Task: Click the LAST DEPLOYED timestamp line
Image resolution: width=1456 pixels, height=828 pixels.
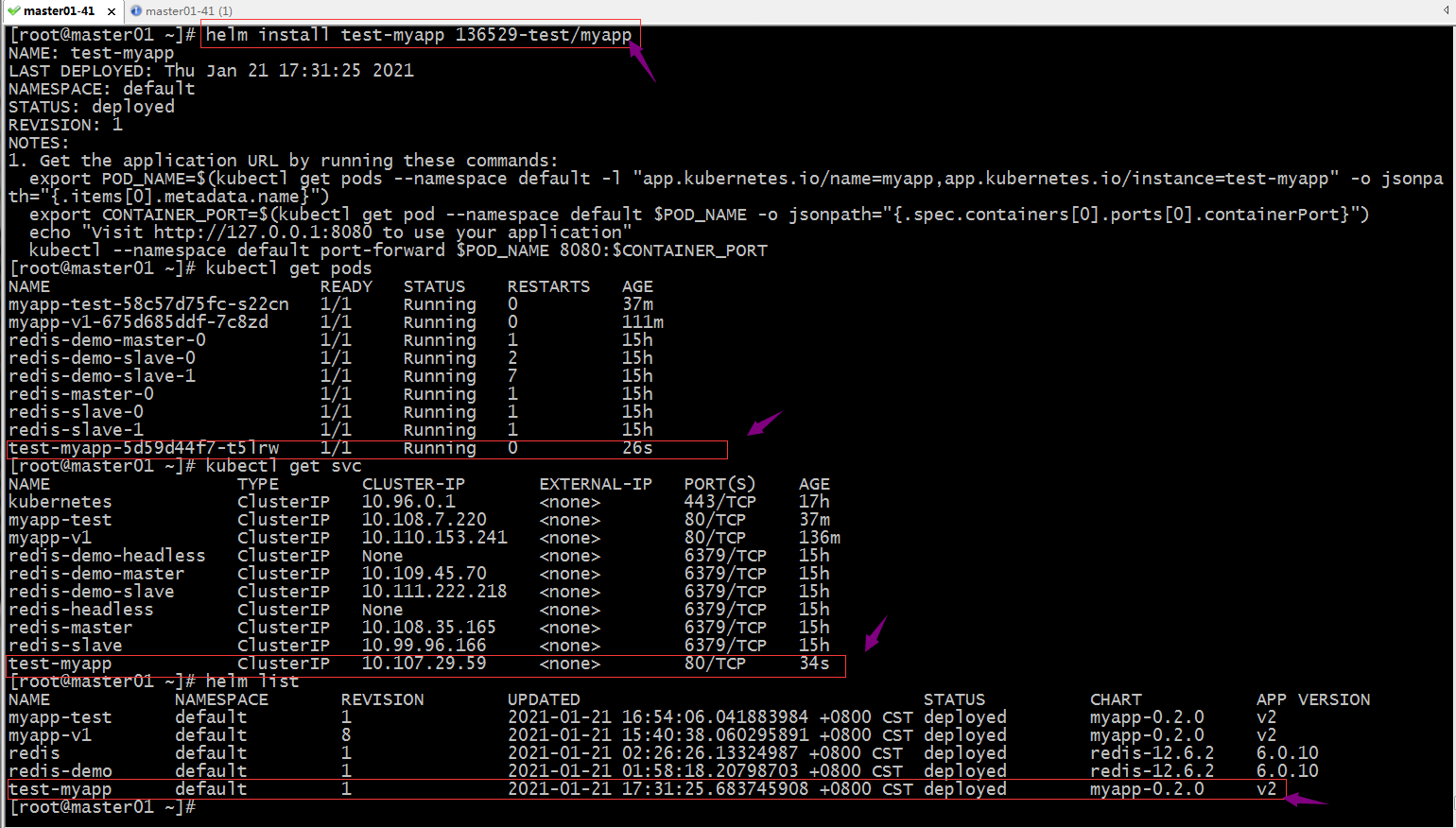Action: click(x=211, y=71)
